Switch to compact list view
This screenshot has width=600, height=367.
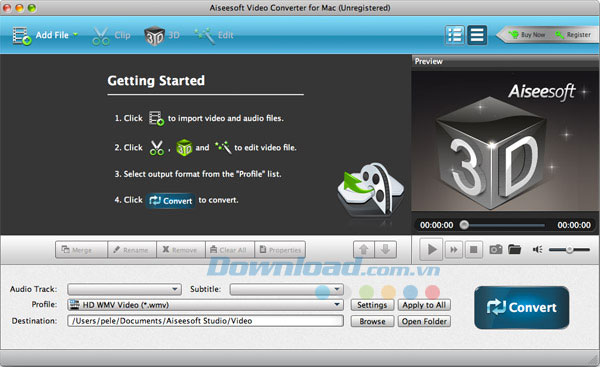coord(477,35)
